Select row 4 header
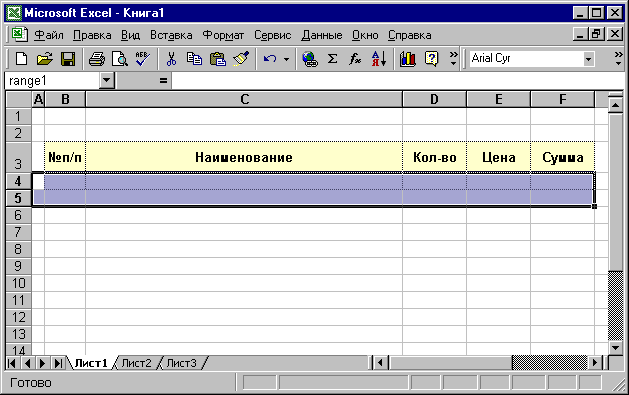This screenshot has width=629, height=395. point(18,181)
